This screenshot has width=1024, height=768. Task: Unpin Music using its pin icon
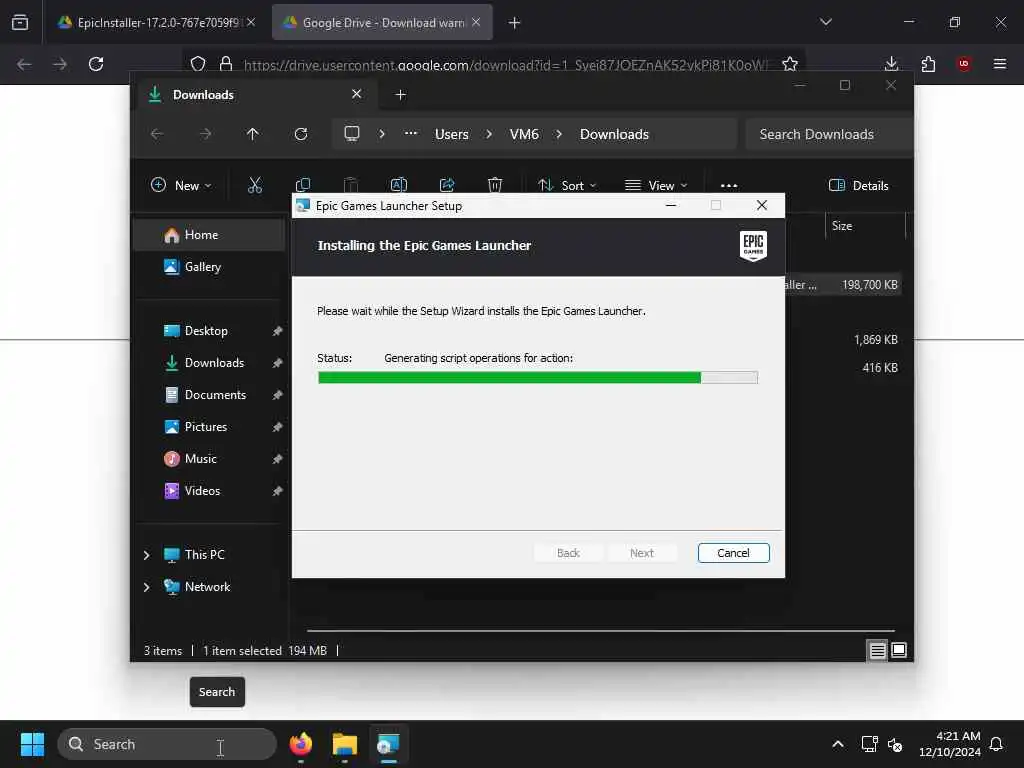[x=278, y=459]
